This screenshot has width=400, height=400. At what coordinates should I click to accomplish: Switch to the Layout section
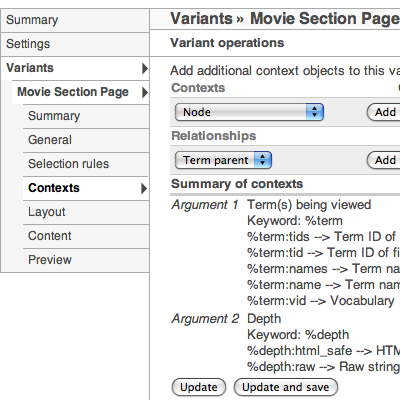[86, 212]
